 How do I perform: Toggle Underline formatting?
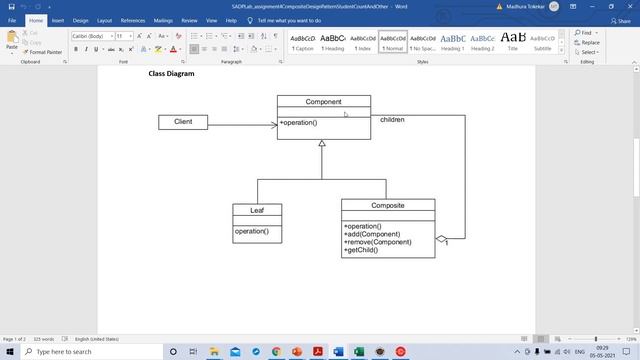tap(96, 49)
